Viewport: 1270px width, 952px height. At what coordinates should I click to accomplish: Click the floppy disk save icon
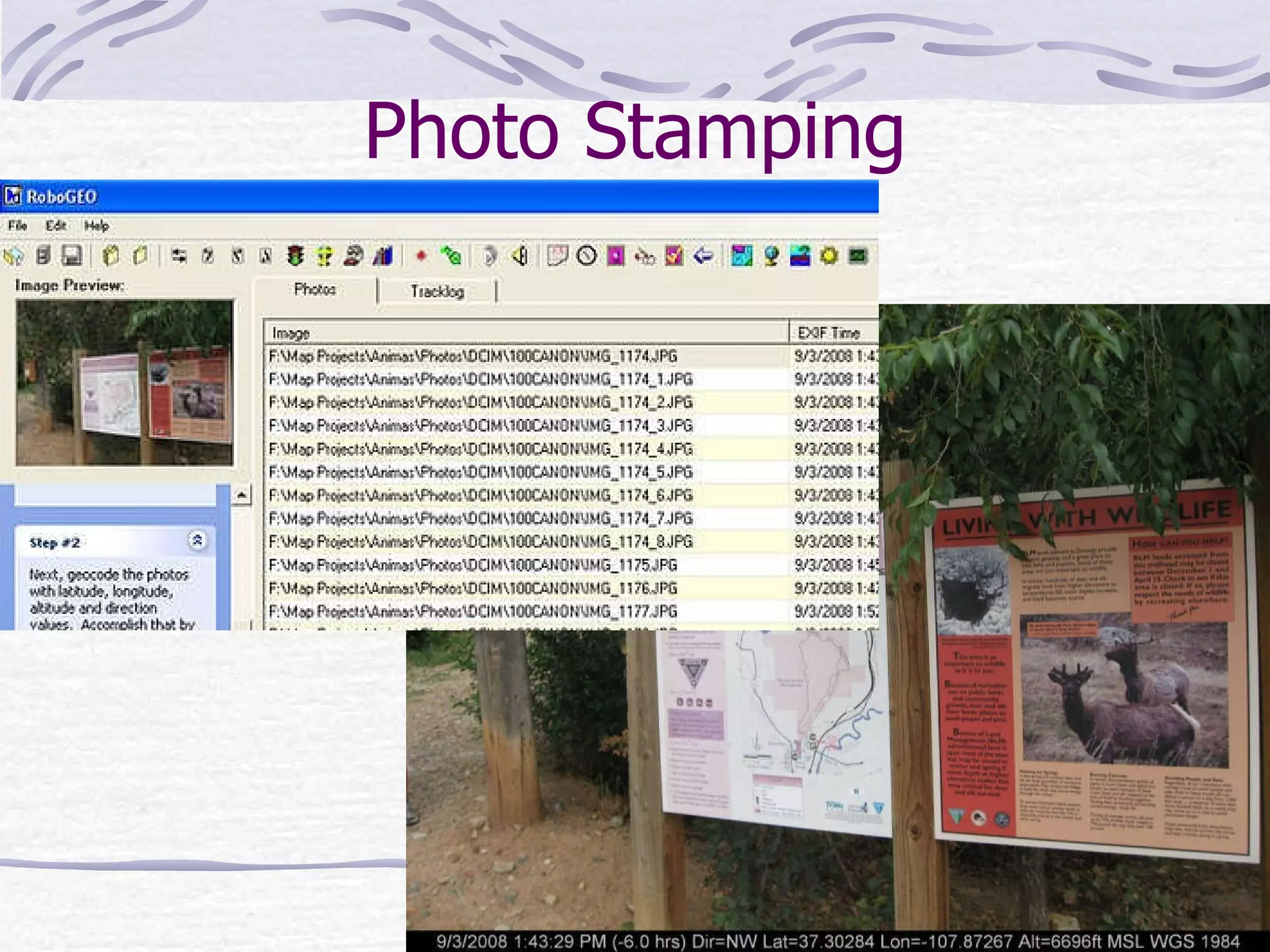[72, 255]
